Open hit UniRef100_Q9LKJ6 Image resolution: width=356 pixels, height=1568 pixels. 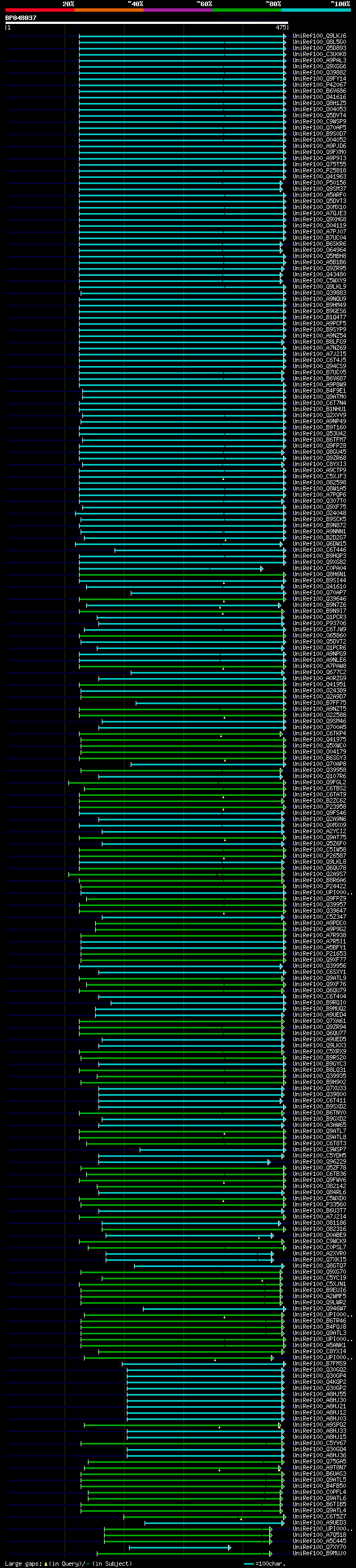tap(319, 36)
